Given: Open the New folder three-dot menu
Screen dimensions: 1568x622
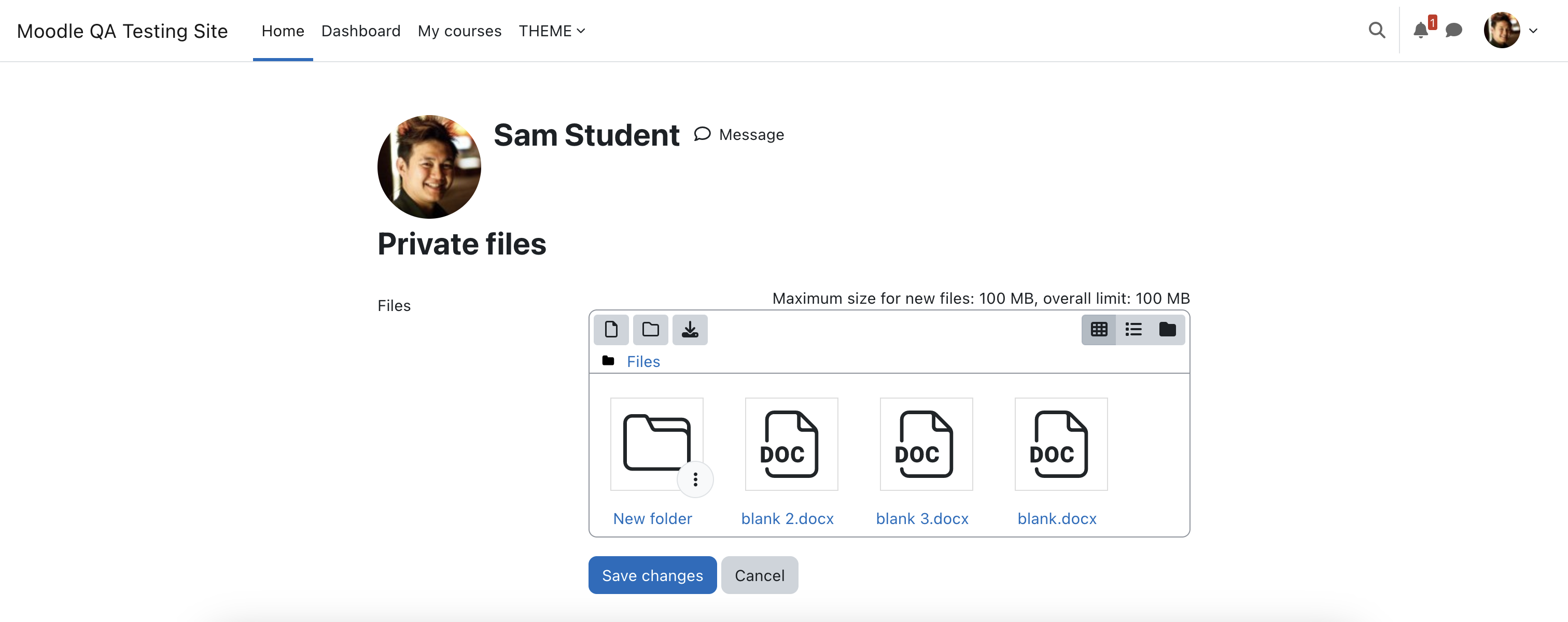Looking at the screenshot, I should click(x=695, y=479).
